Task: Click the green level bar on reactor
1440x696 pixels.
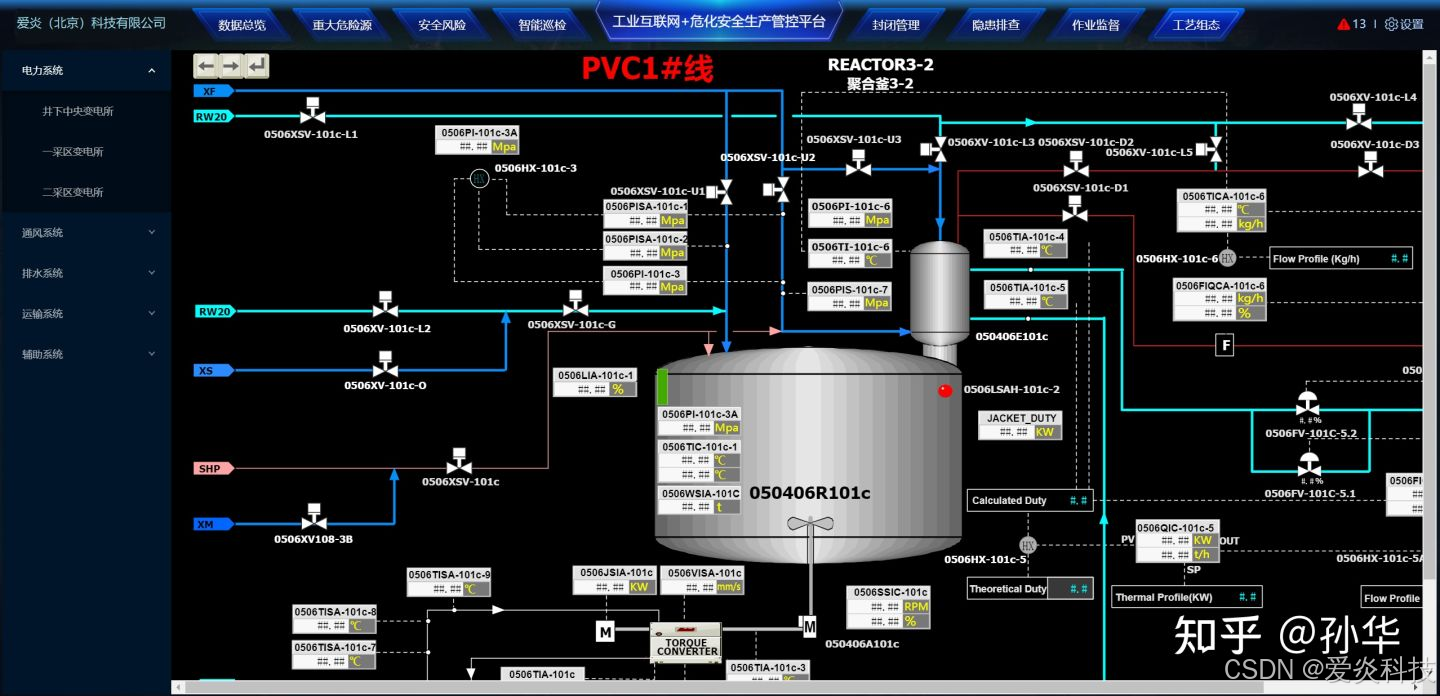Action: point(662,387)
